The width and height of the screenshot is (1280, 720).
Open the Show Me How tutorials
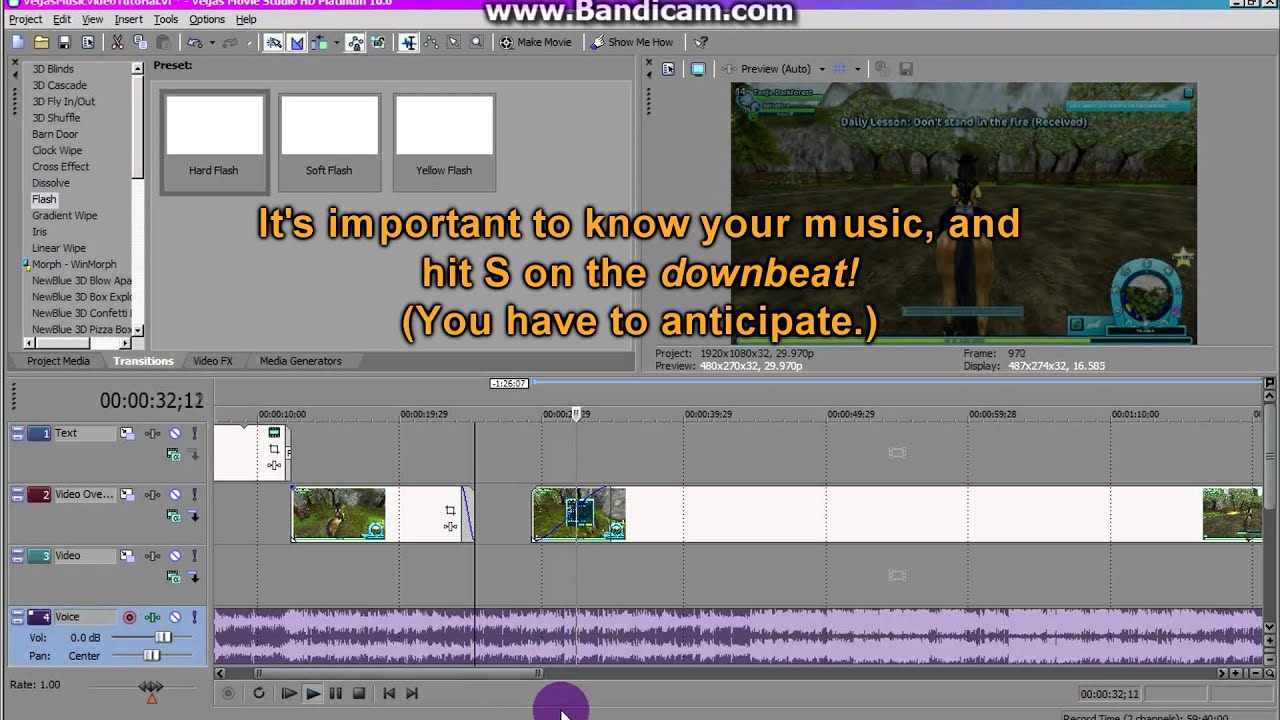point(632,42)
